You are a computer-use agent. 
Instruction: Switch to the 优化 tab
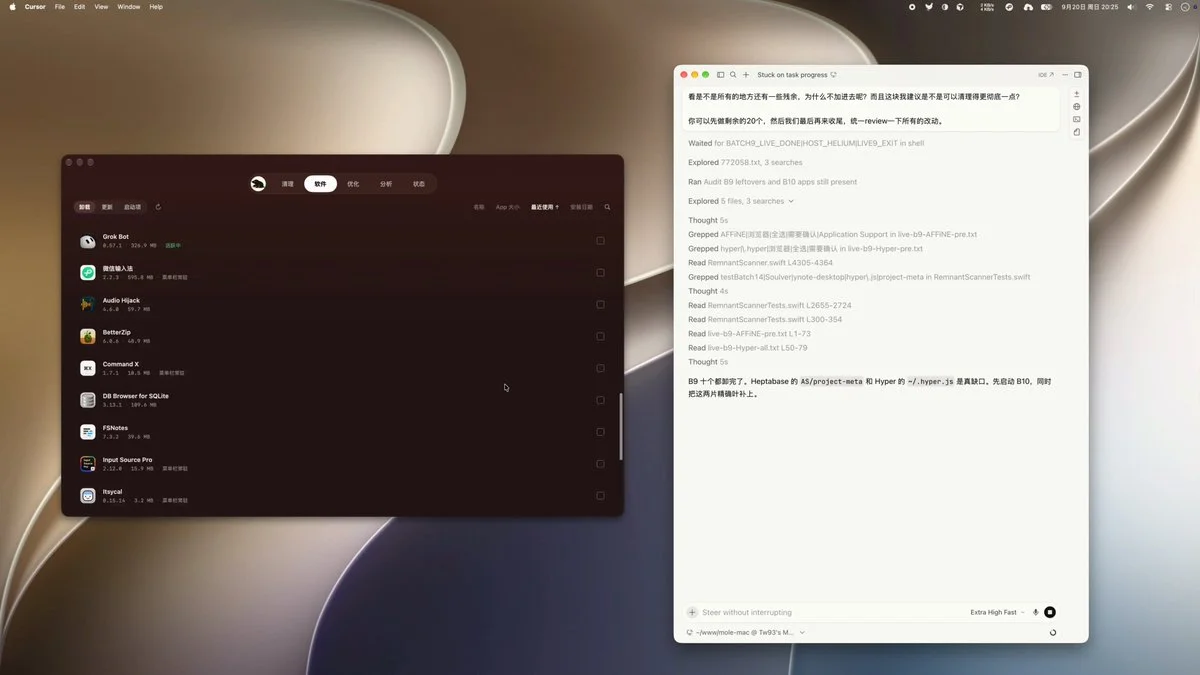353,184
